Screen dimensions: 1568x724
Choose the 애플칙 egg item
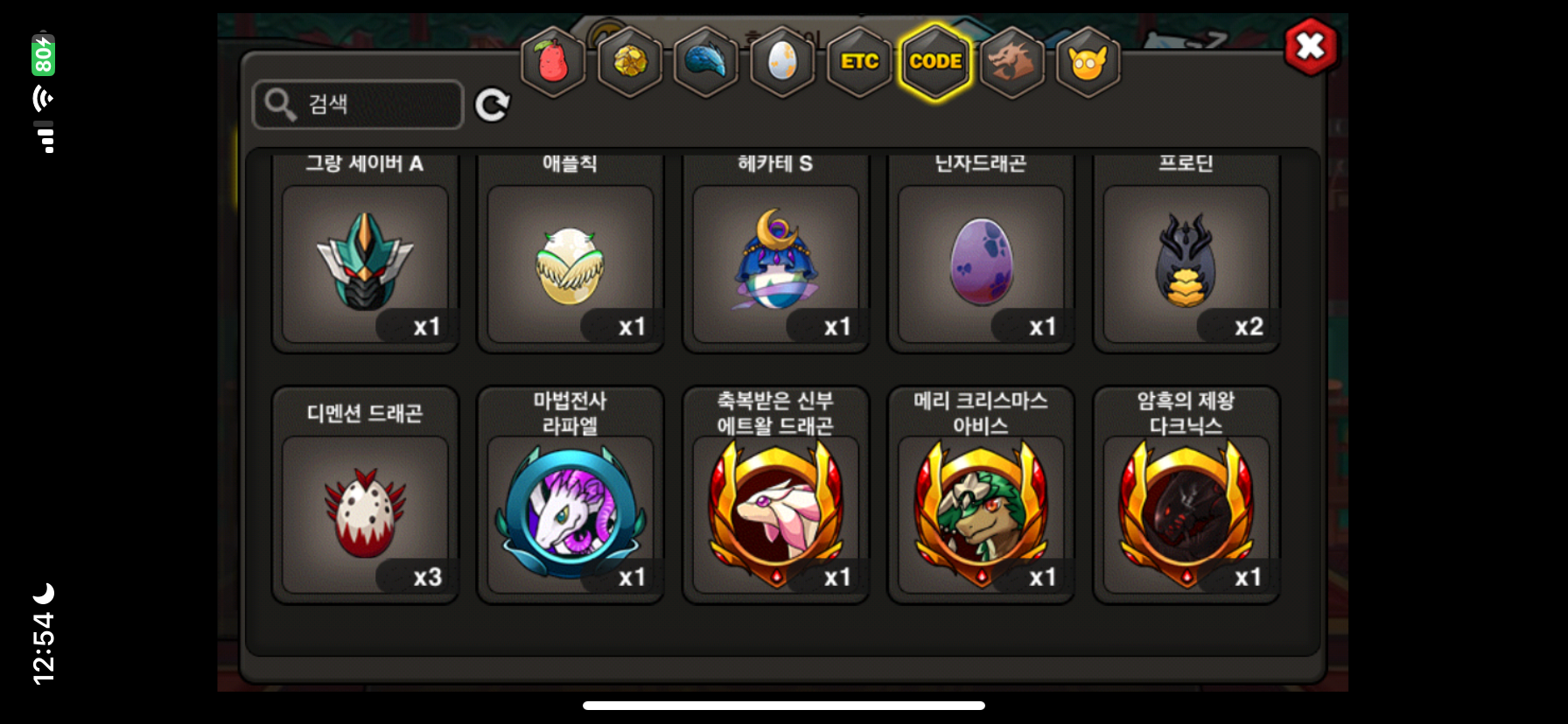pyautogui.click(x=570, y=254)
